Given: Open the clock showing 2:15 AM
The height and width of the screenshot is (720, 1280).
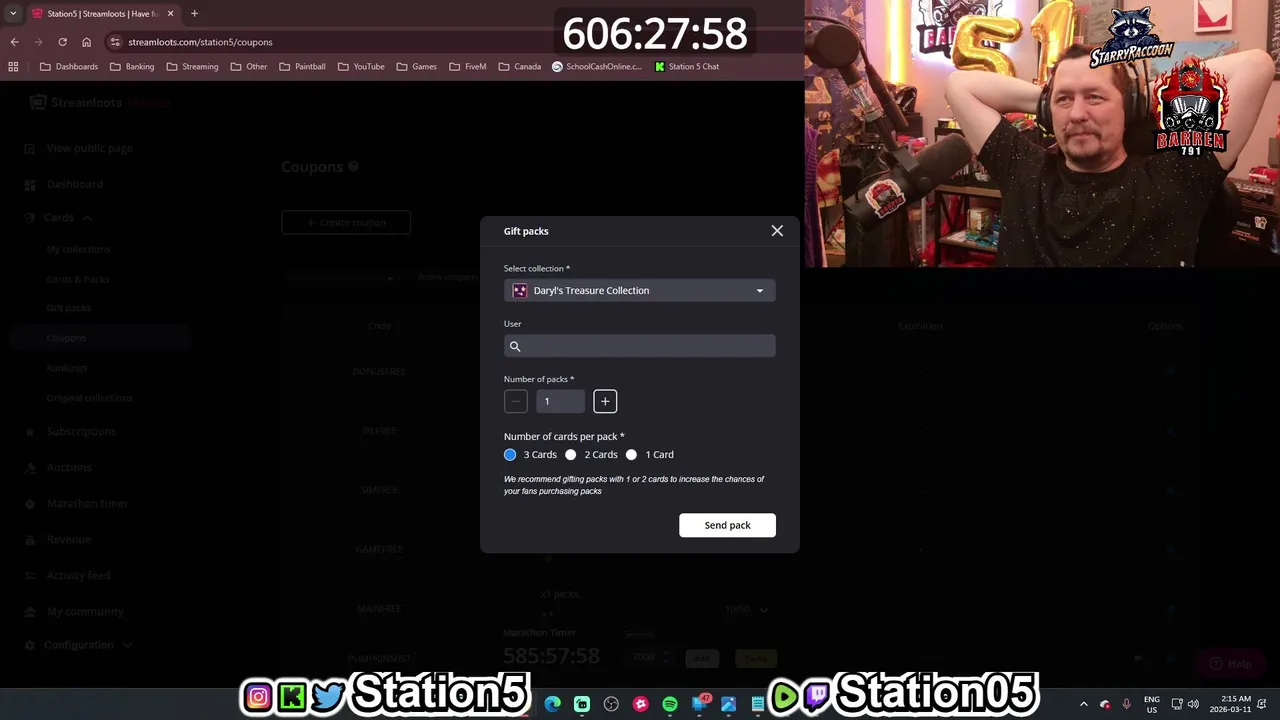Looking at the screenshot, I should click(x=1230, y=704).
